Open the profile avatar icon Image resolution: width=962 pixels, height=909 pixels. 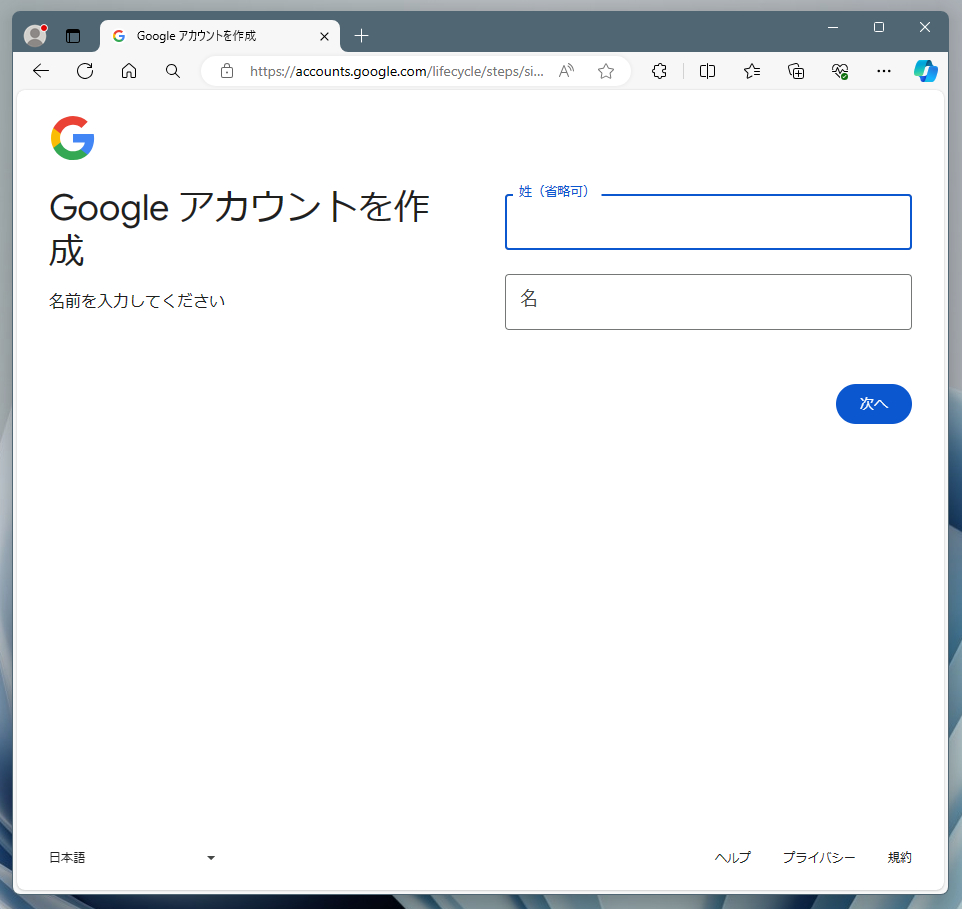pyautogui.click(x=36, y=36)
